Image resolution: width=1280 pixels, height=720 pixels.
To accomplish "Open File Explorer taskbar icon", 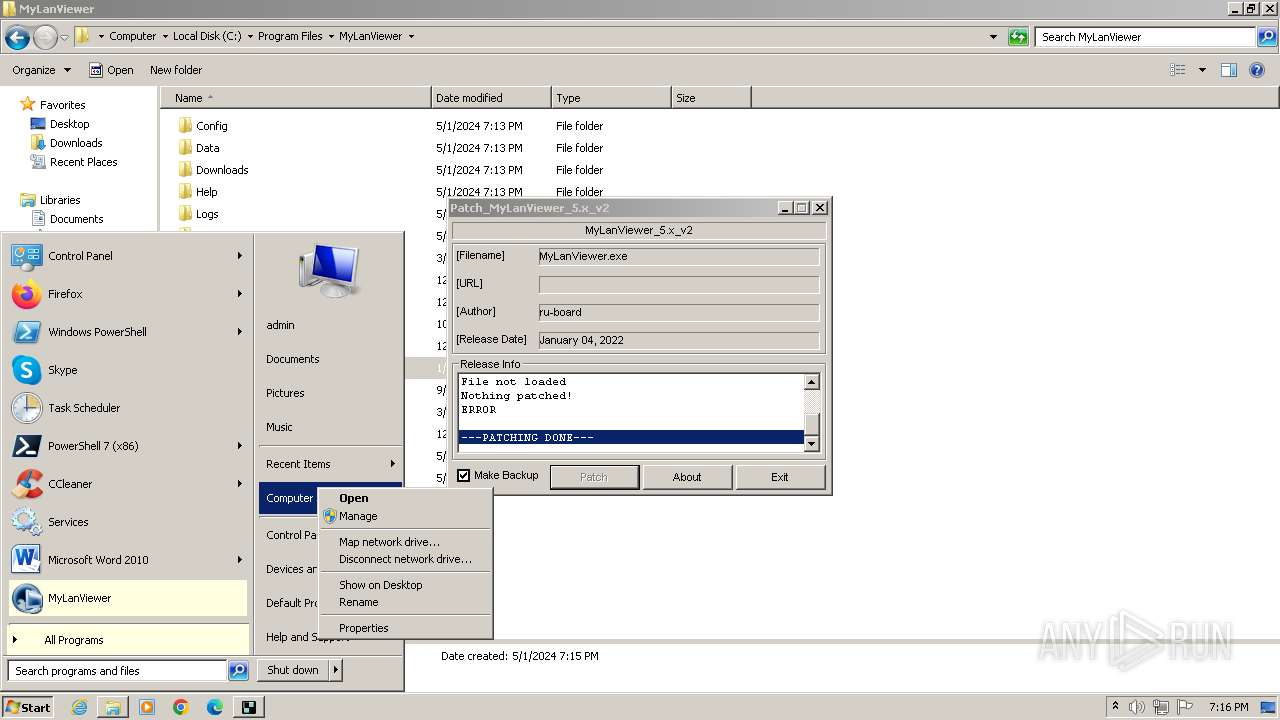I will click(113, 707).
